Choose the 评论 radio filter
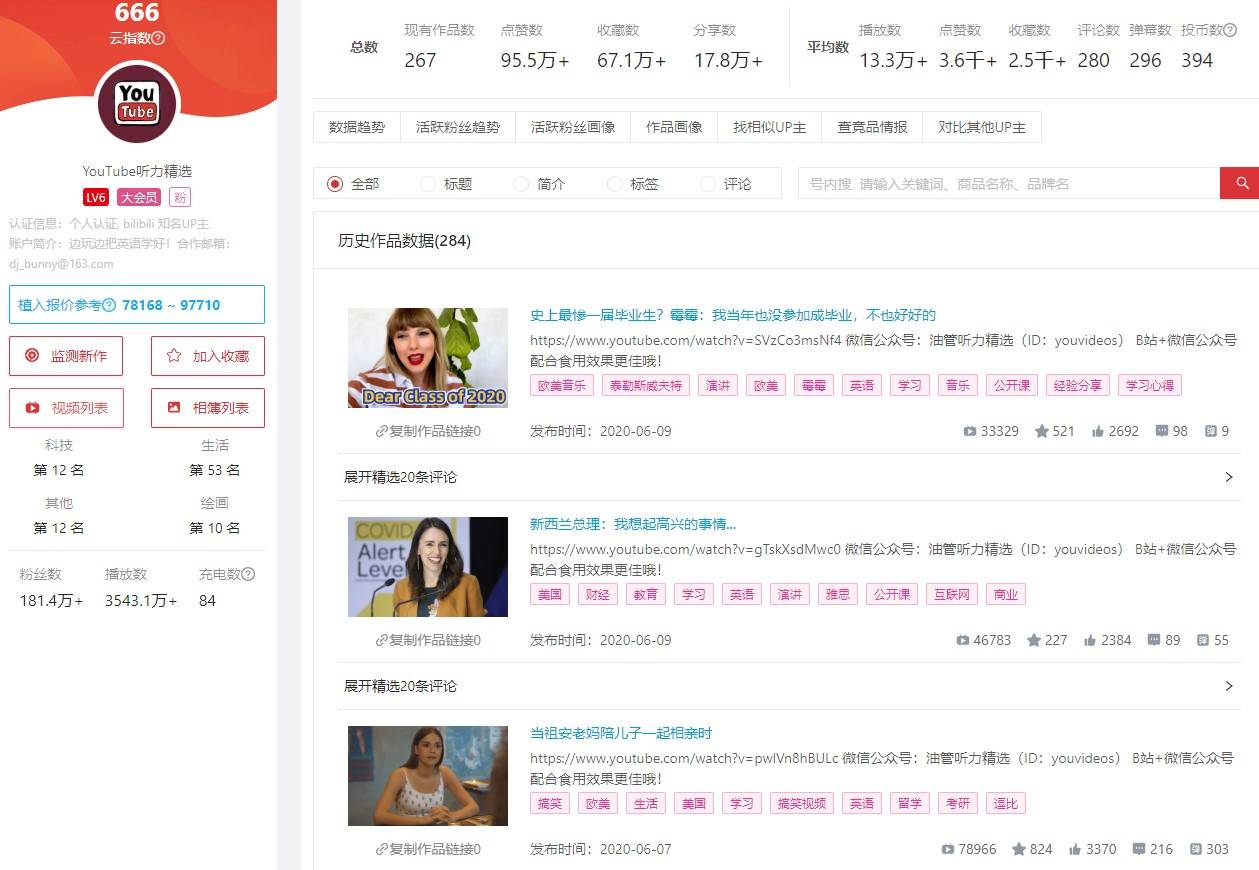1259x870 pixels. (708, 184)
